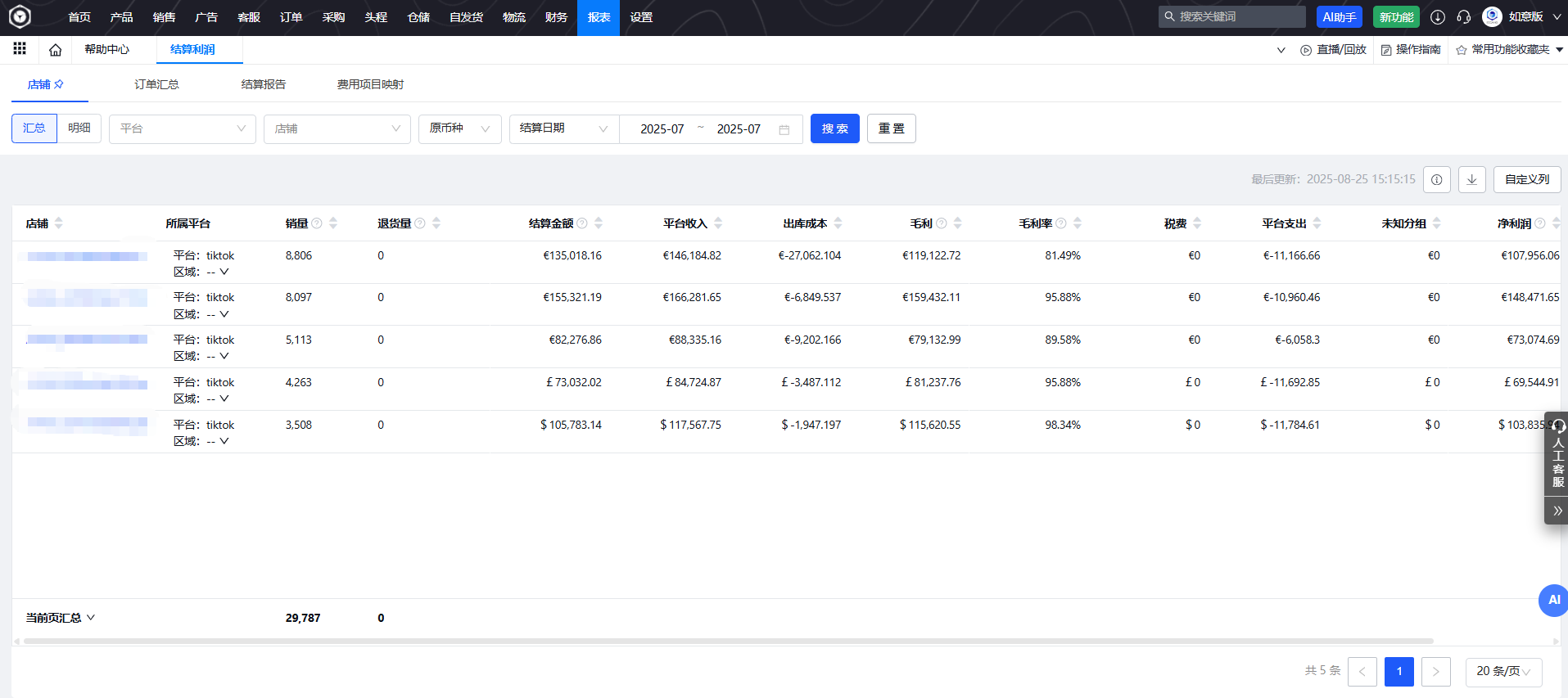This screenshot has width=1568, height=698.
Task: Open the apps grid menu icon
Action: [20, 49]
